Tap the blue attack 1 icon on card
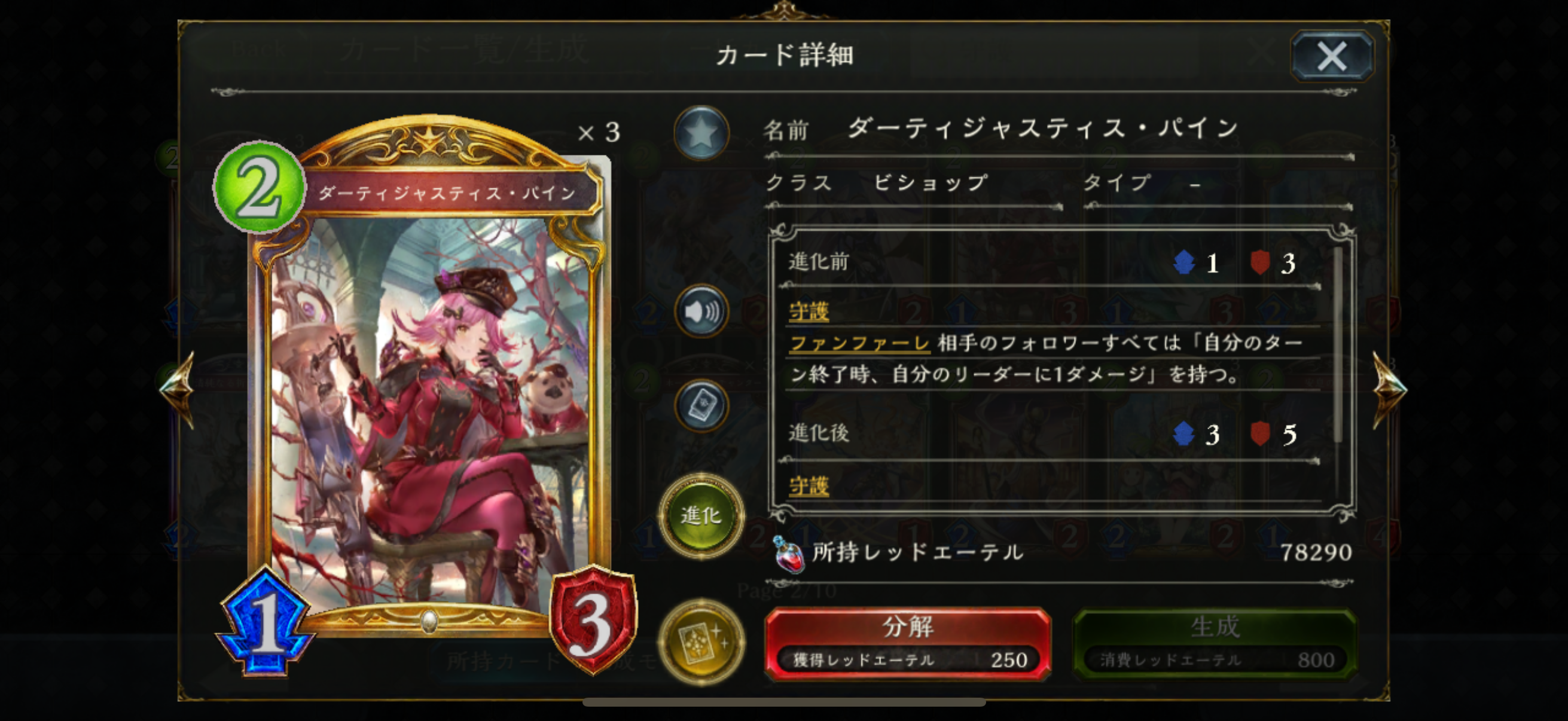Image resolution: width=1568 pixels, height=721 pixels. [266, 621]
